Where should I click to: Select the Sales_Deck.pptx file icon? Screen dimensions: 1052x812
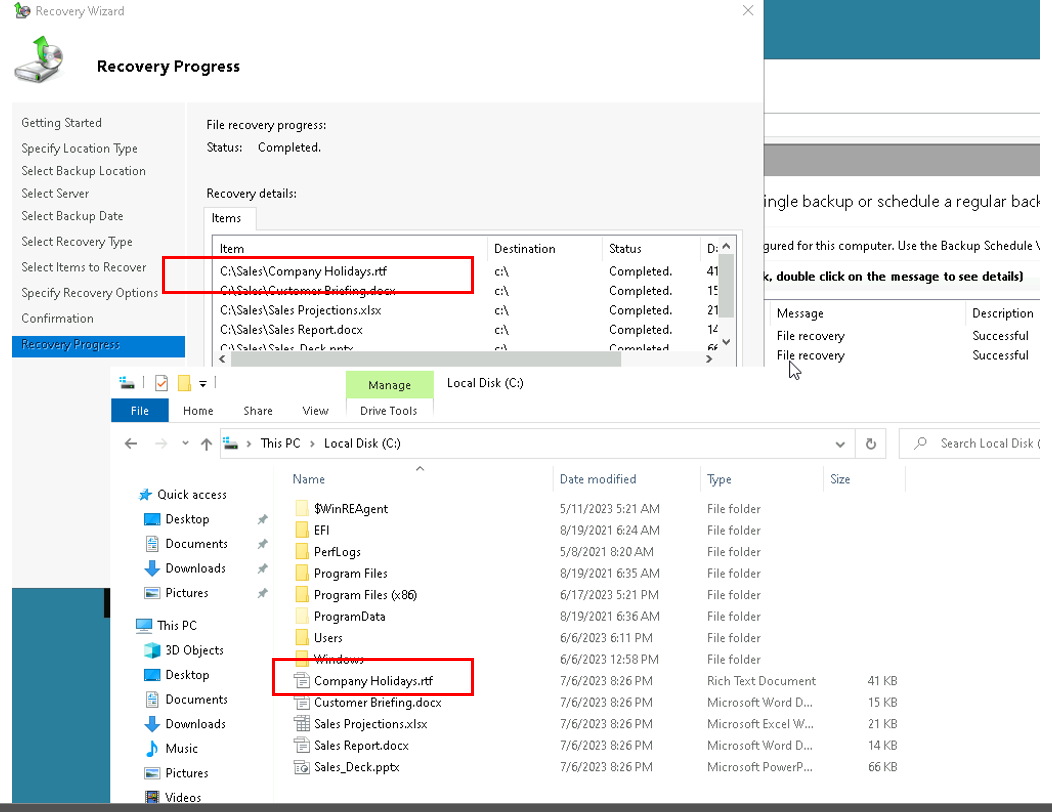coord(301,767)
